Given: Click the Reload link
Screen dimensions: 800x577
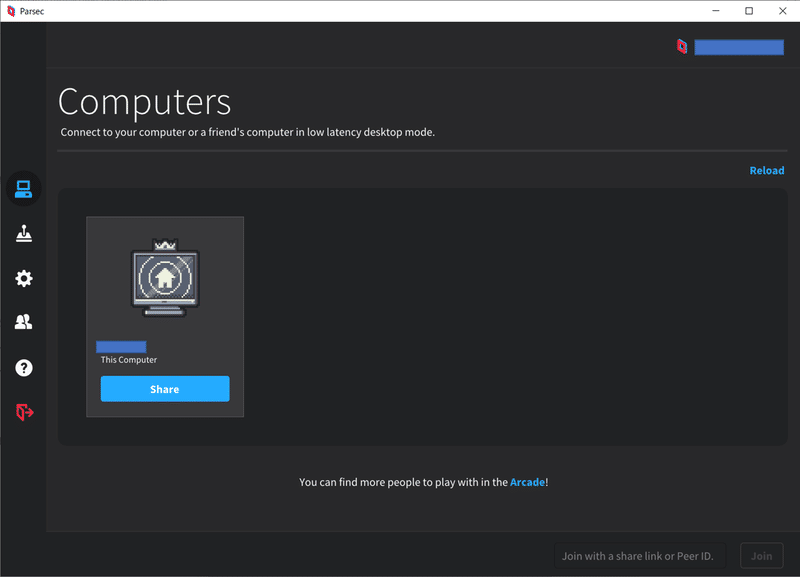Looking at the screenshot, I should point(766,170).
